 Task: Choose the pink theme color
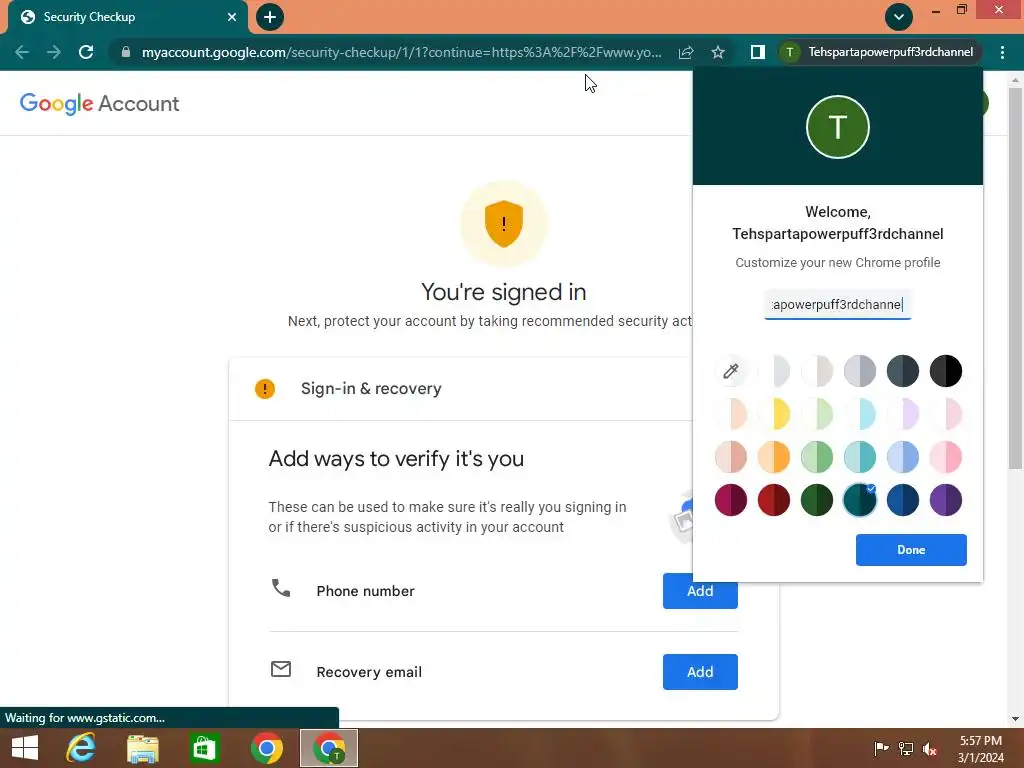click(x=946, y=457)
